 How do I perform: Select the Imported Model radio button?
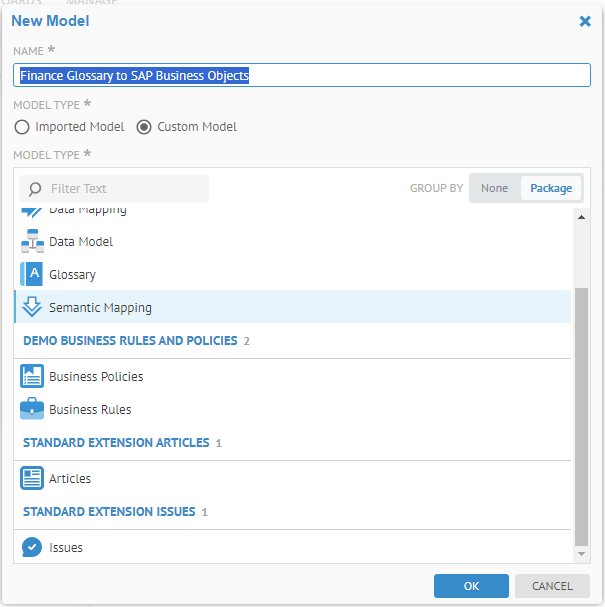coord(22,127)
